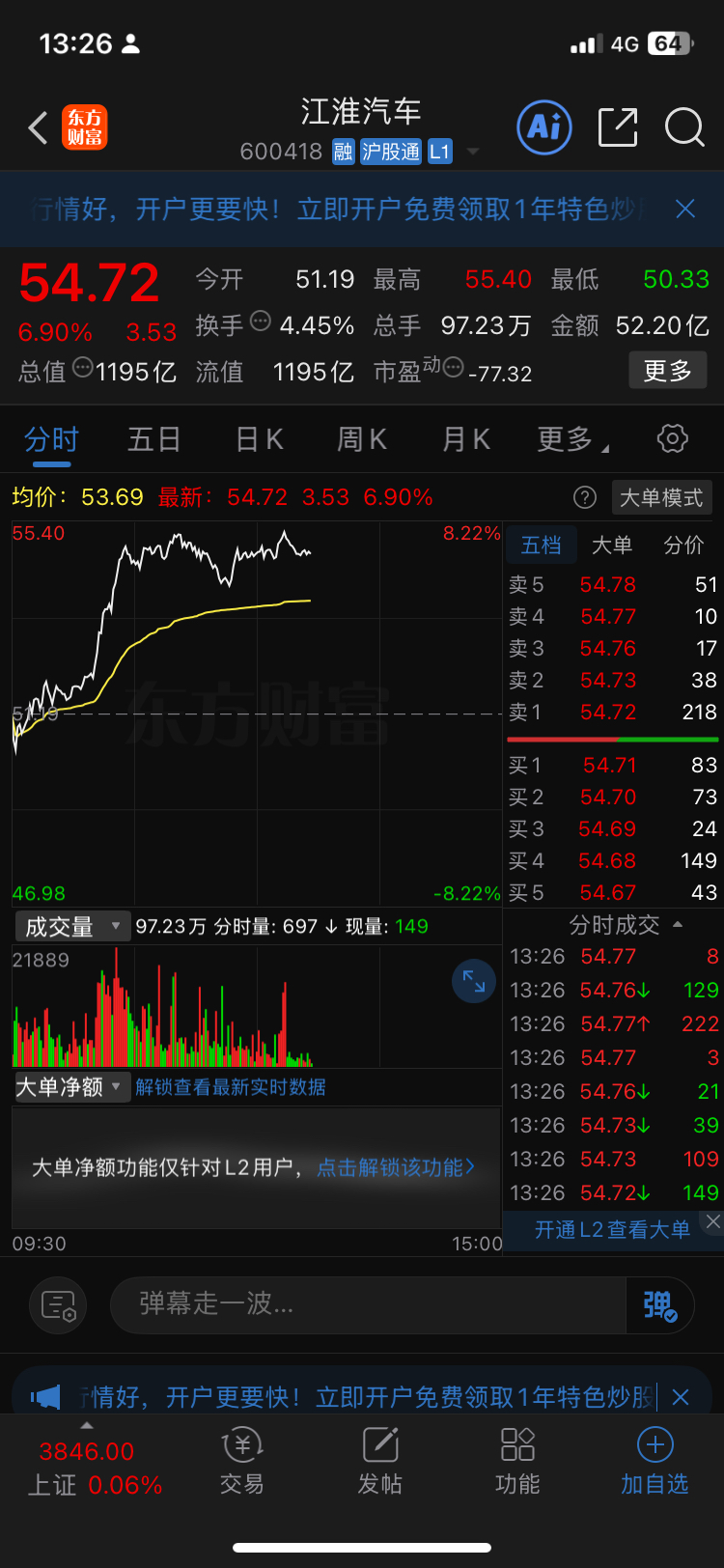Switch to the 分时 tab

51,439
